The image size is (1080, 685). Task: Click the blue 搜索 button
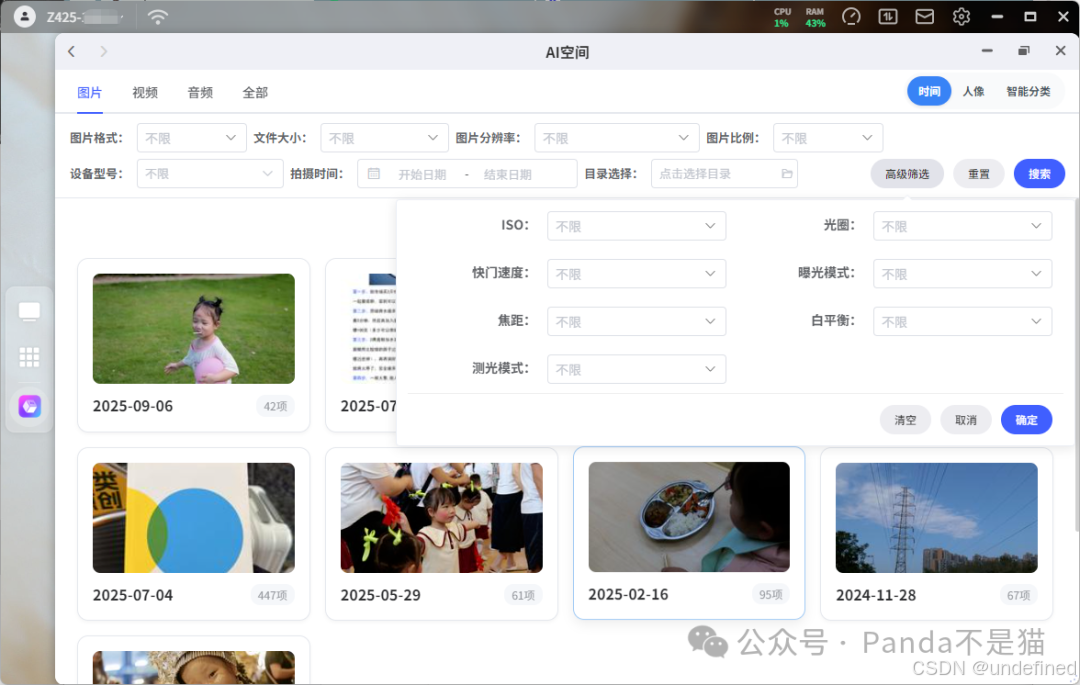click(1039, 173)
